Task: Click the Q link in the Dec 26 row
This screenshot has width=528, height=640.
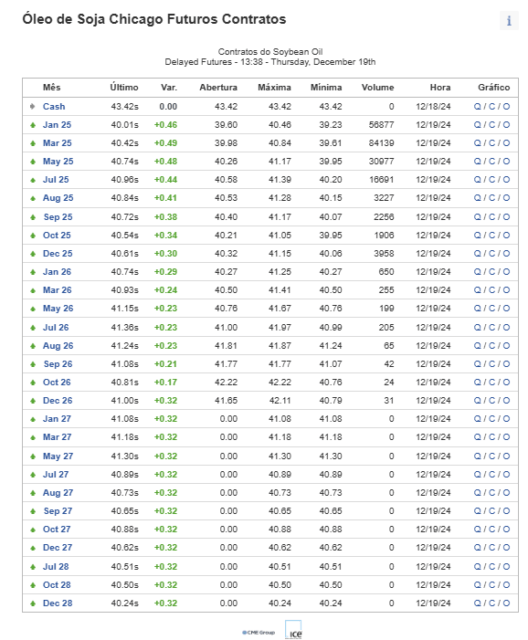Action: pos(477,400)
